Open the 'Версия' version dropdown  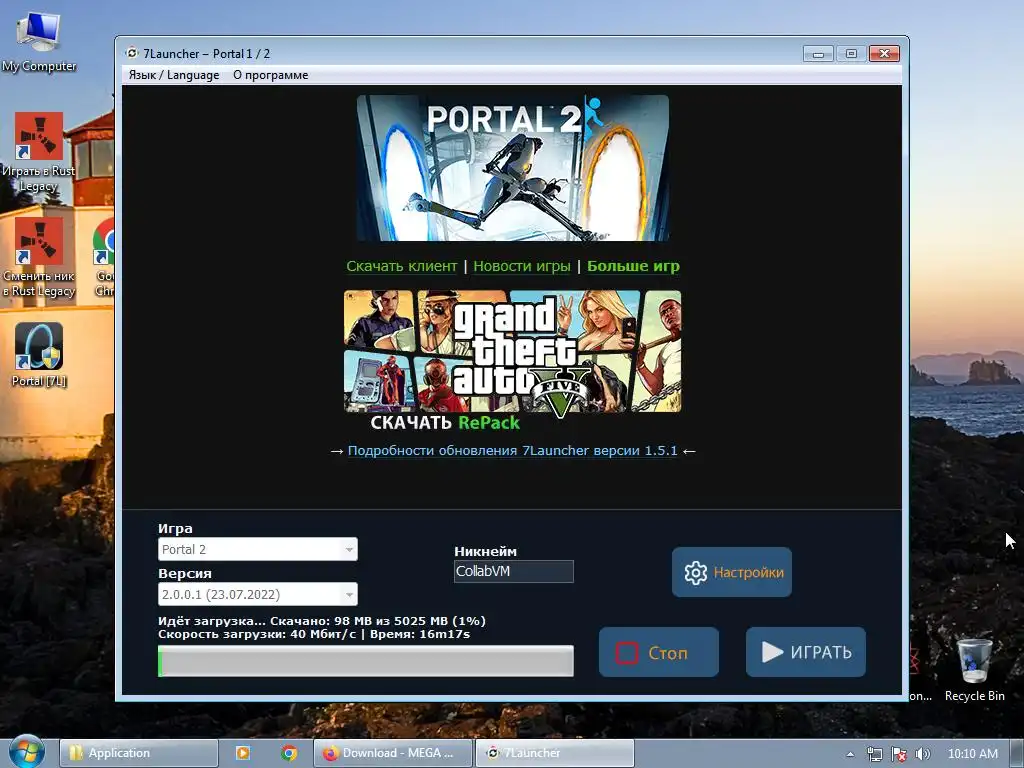257,594
